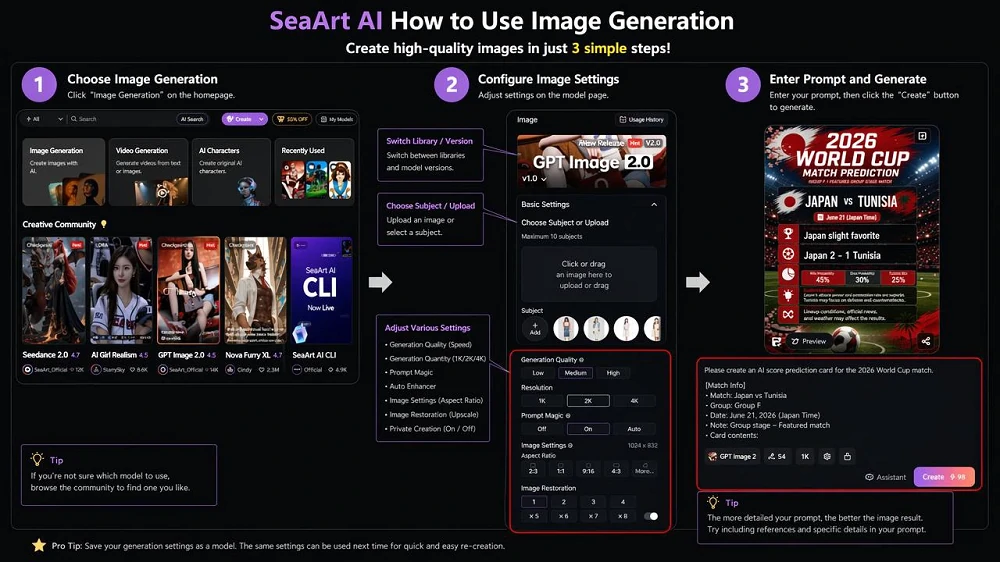
Task: Open the Create button dropdown arrow
Action: click(261, 119)
